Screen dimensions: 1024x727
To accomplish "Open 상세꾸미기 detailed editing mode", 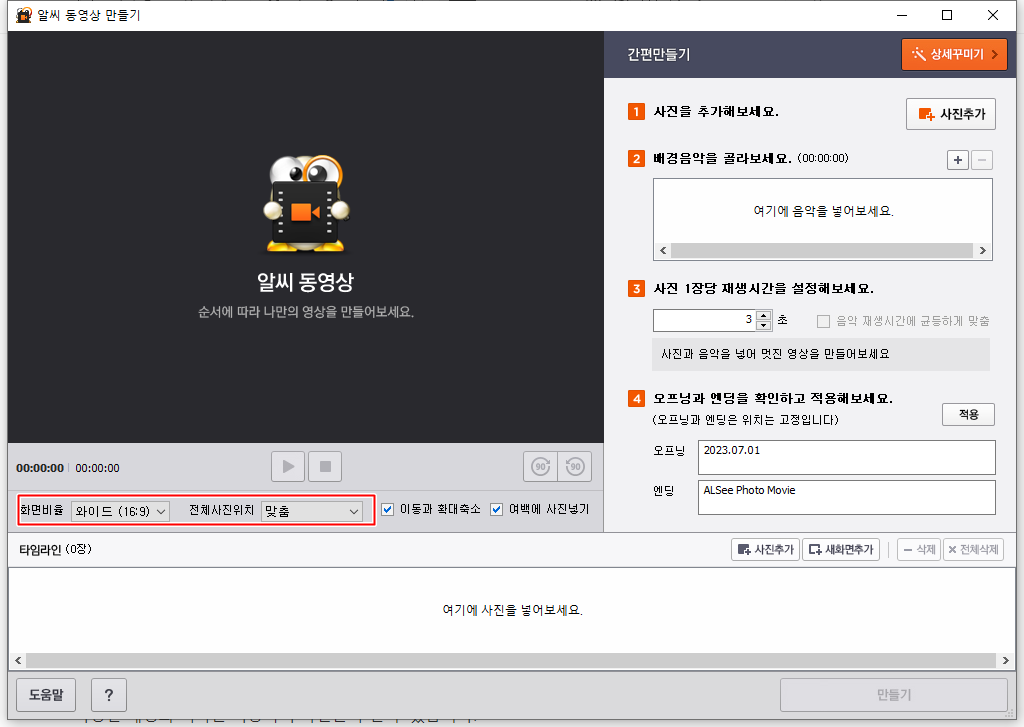I will point(954,54).
